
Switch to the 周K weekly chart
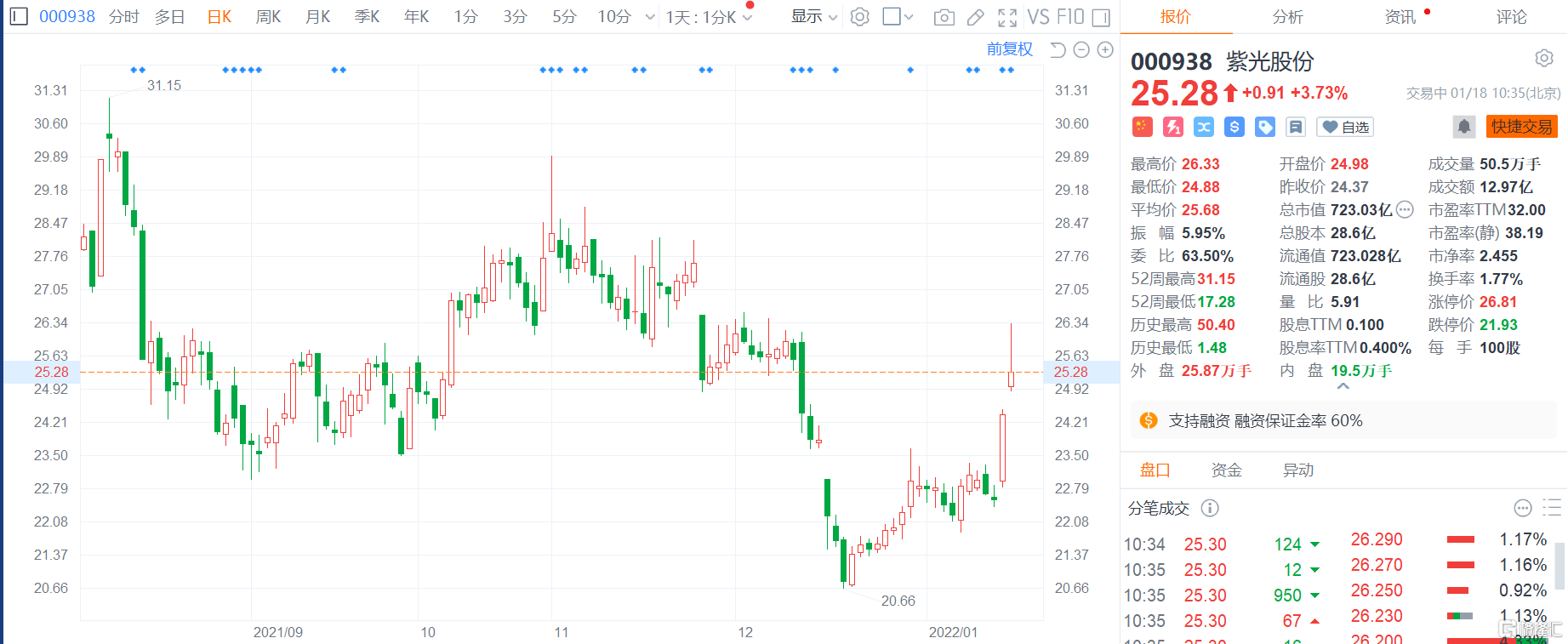pyautogui.click(x=268, y=17)
